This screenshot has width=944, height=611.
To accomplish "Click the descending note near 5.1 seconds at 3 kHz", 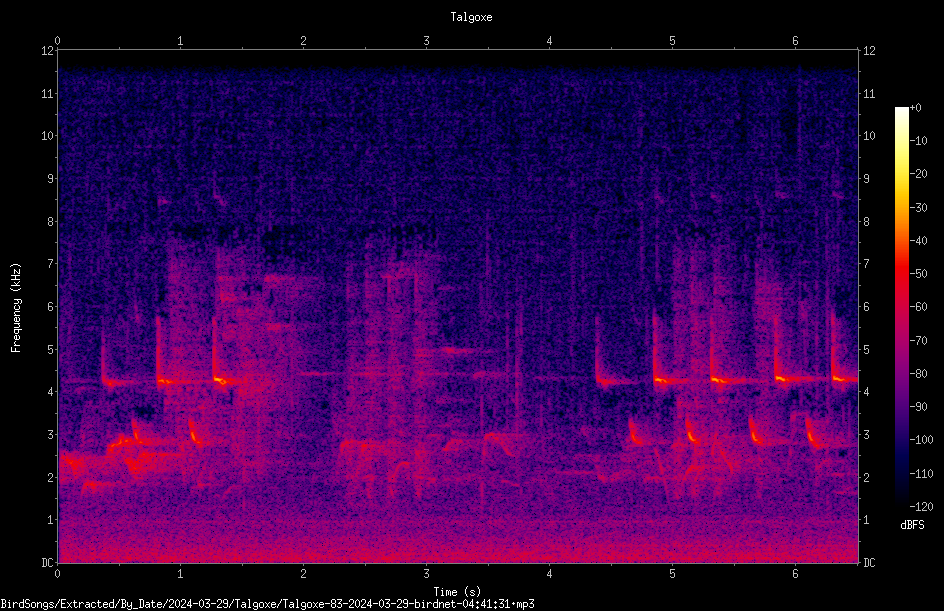I will click(691, 432).
